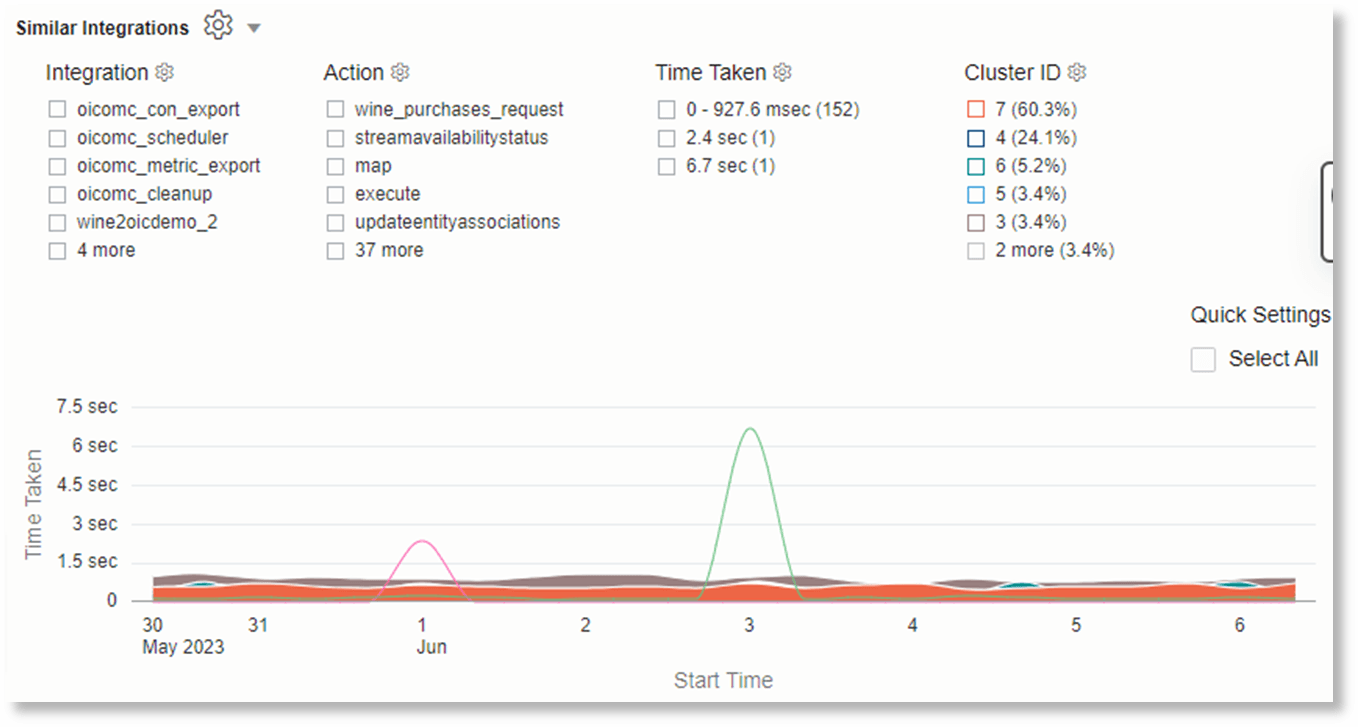
Task: Enable the Select All checkbox
Action: pyautogui.click(x=1203, y=358)
